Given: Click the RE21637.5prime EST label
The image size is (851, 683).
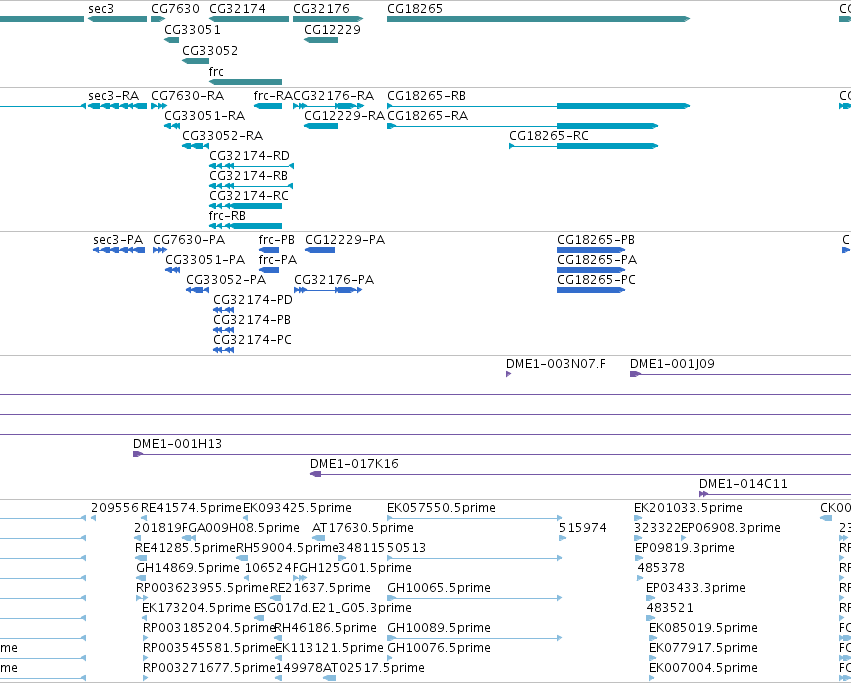Looking at the screenshot, I should click(320, 587).
